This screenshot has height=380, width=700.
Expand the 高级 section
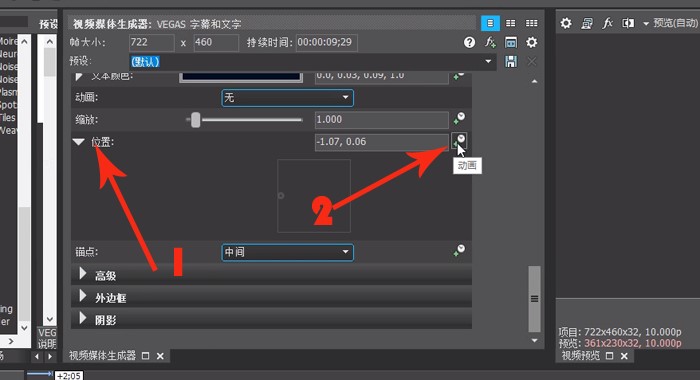[83, 274]
